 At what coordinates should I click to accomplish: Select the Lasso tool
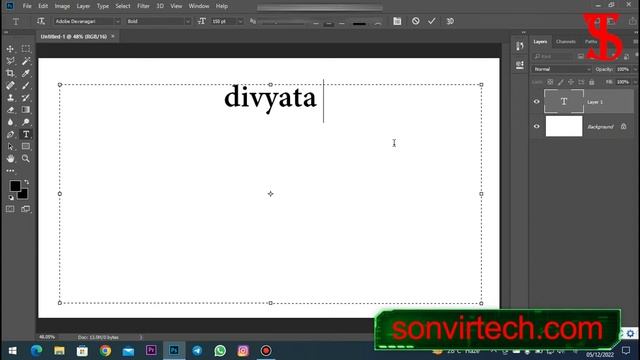point(10,61)
